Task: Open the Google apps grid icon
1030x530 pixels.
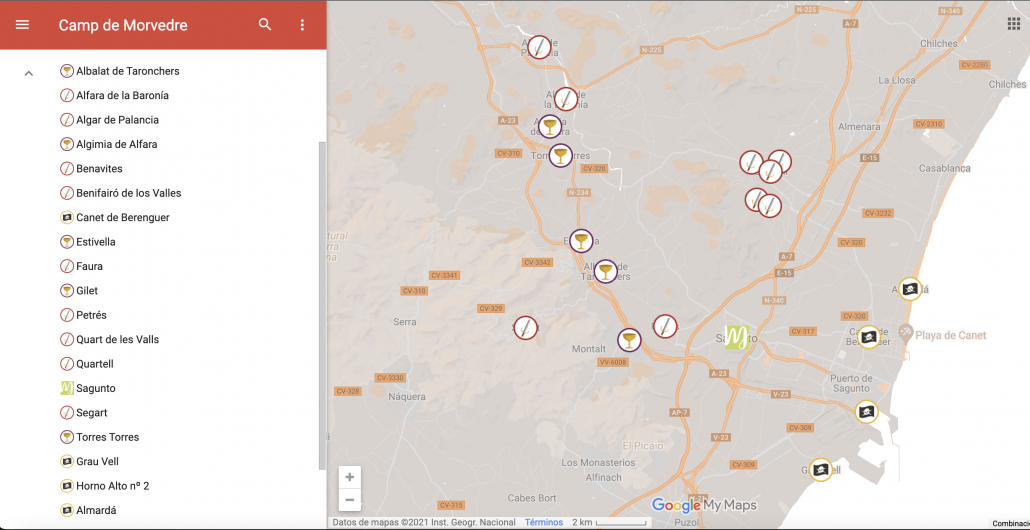Action: pyautogui.click(x=1014, y=24)
